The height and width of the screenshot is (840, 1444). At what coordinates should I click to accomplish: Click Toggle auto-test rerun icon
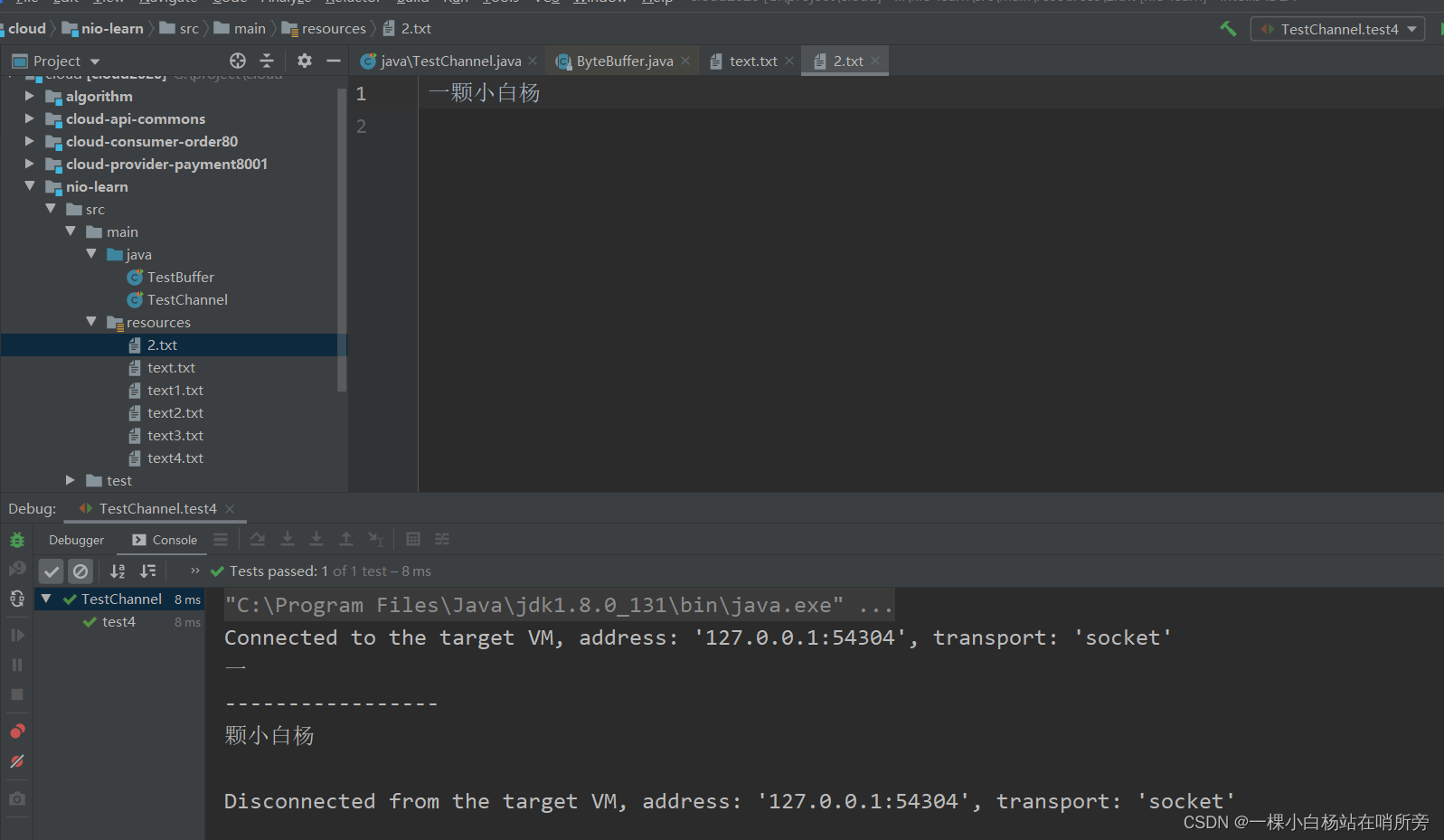click(17, 599)
